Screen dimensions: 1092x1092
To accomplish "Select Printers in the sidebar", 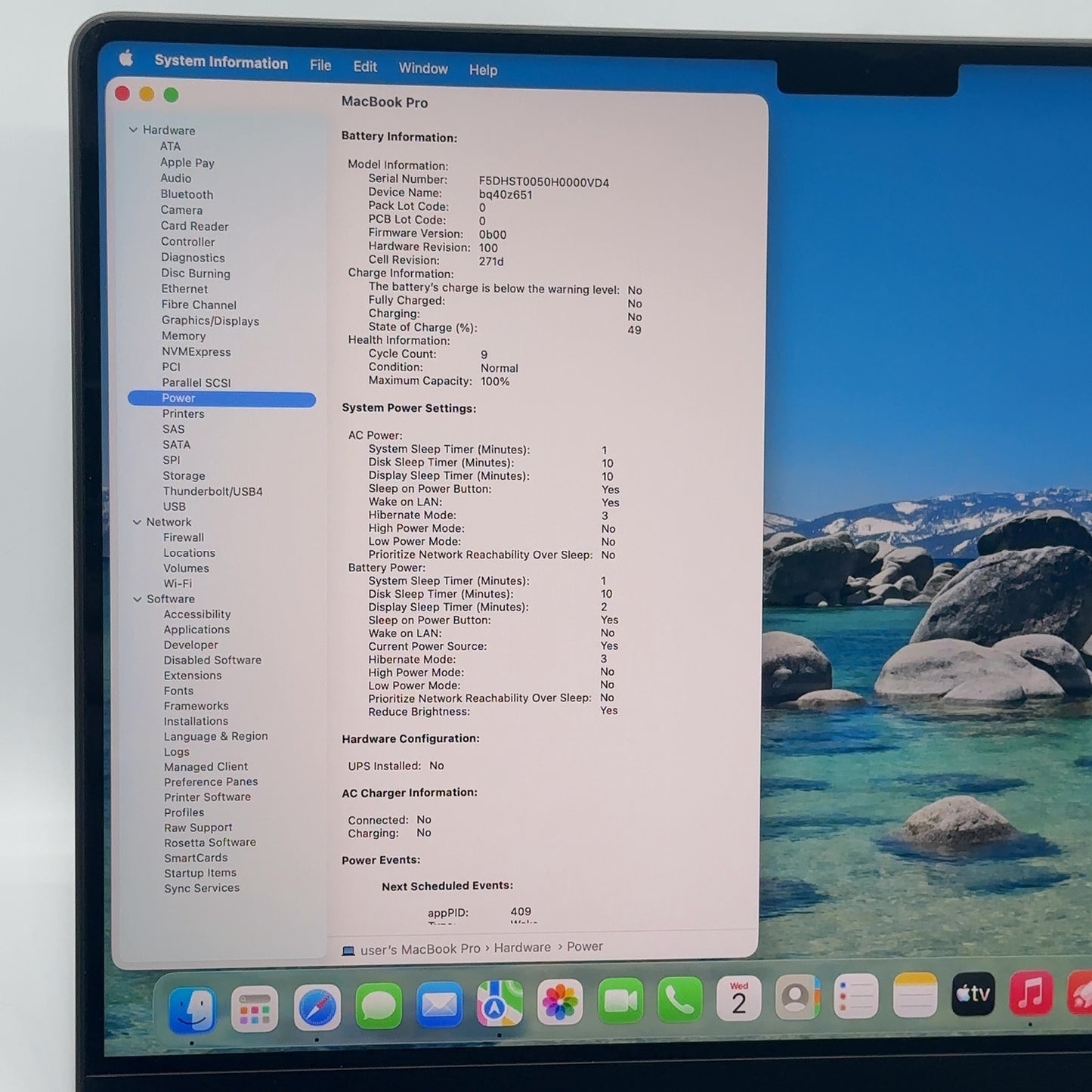I will pos(184,414).
